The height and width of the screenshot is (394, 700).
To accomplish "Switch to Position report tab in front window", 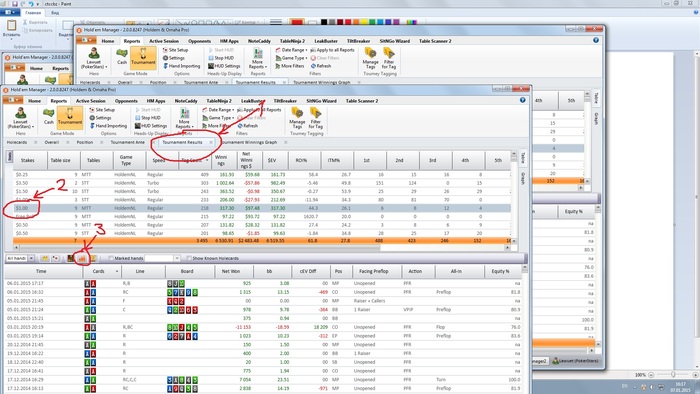I will pos(84,142).
